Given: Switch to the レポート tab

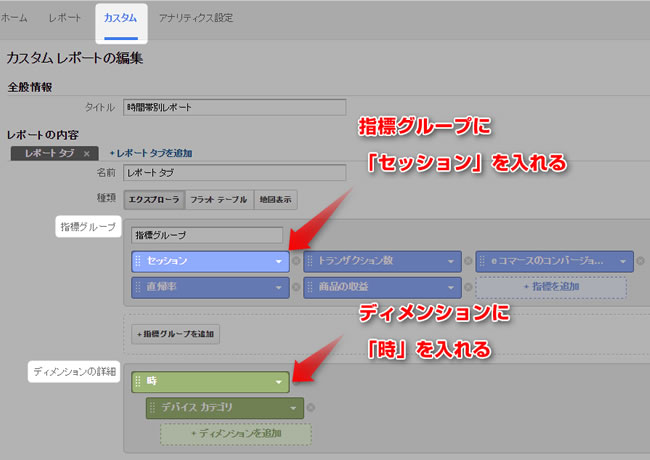Looking at the screenshot, I should coord(63,18).
